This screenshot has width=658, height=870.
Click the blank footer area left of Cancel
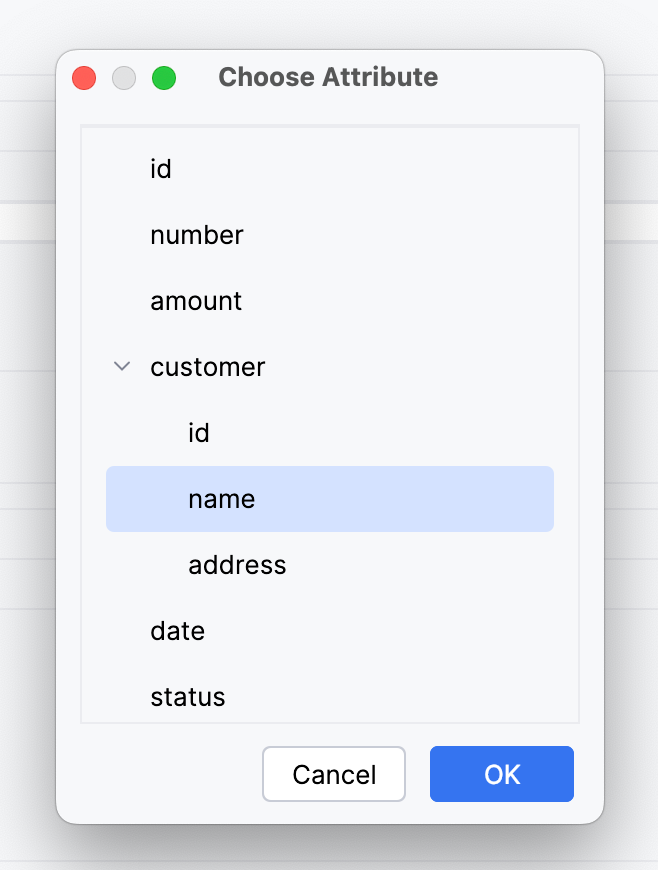(x=160, y=774)
